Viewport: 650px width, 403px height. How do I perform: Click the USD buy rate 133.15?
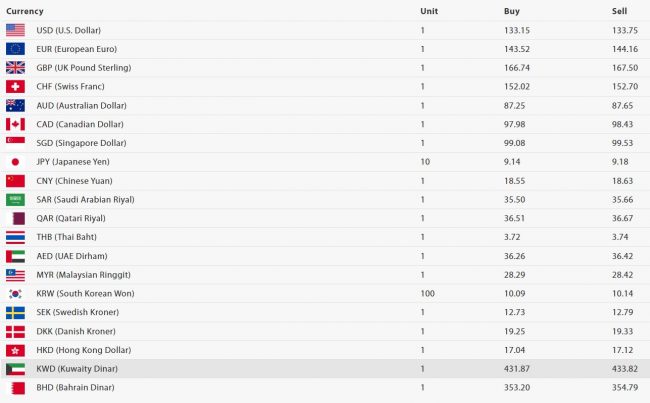(x=517, y=30)
